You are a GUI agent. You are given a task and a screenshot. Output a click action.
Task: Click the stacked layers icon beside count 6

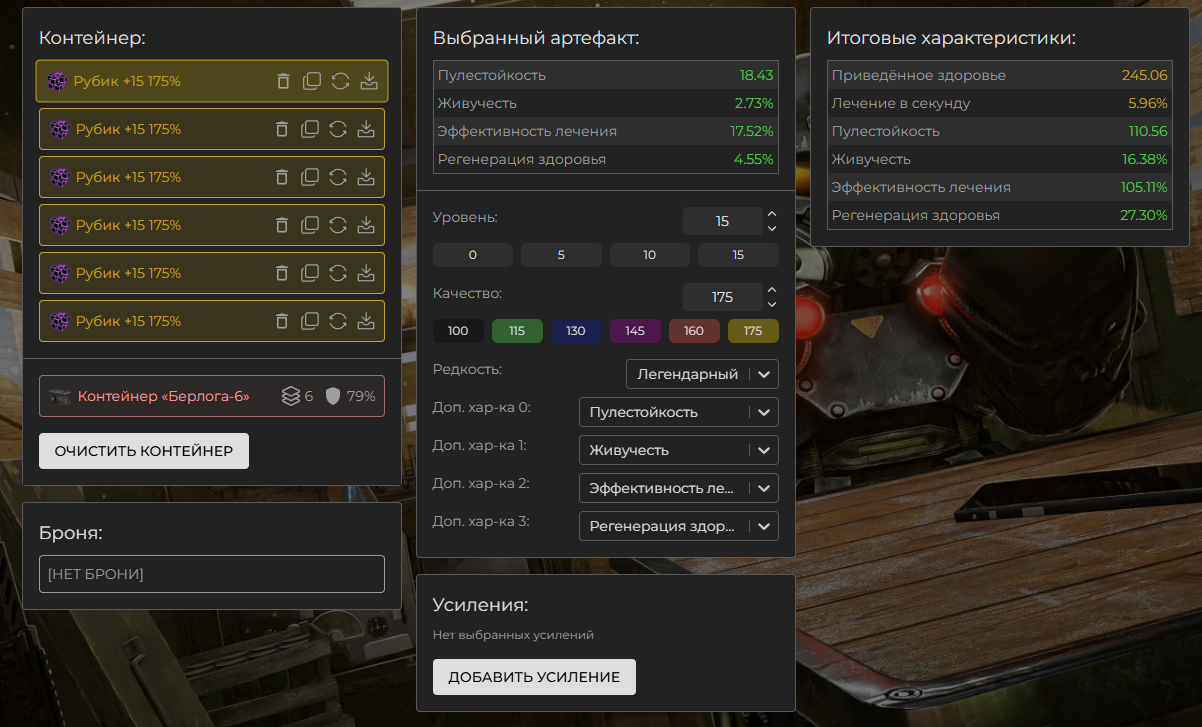290,396
